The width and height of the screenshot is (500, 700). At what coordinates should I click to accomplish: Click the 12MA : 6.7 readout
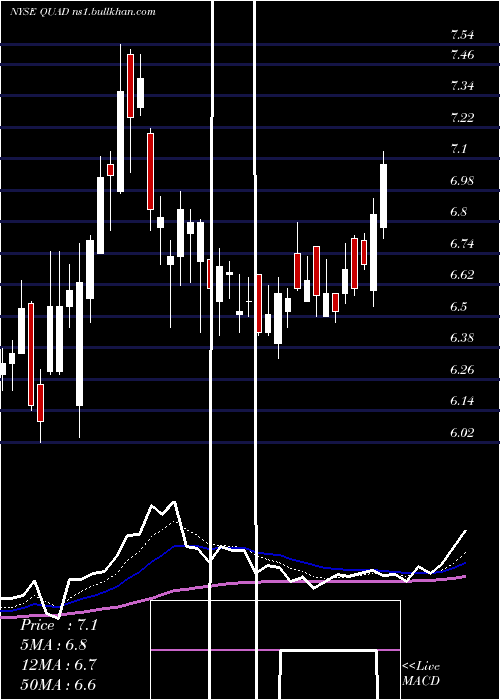click(x=58, y=665)
